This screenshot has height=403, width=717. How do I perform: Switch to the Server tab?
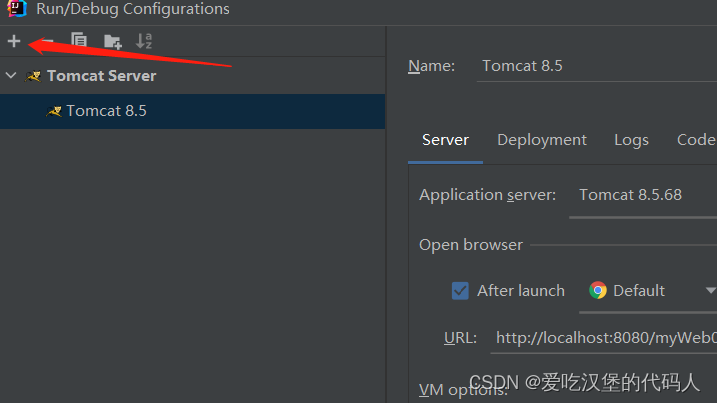click(x=445, y=140)
